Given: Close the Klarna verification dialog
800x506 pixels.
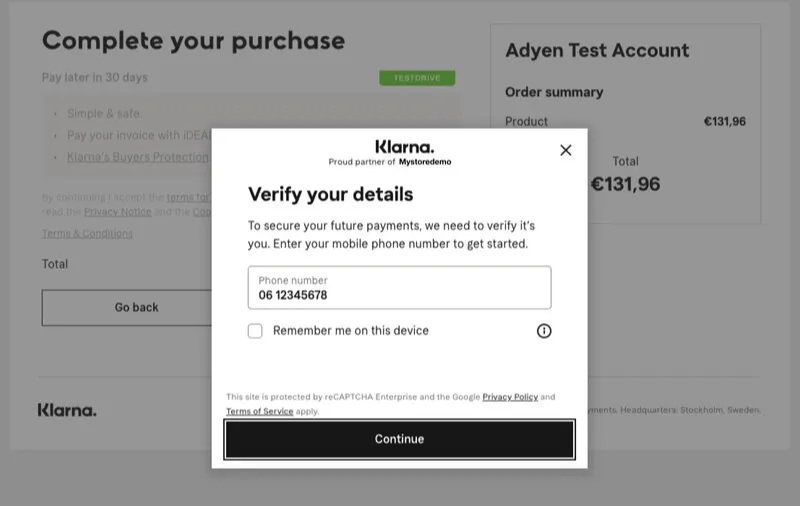Looking at the screenshot, I should click(565, 150).
